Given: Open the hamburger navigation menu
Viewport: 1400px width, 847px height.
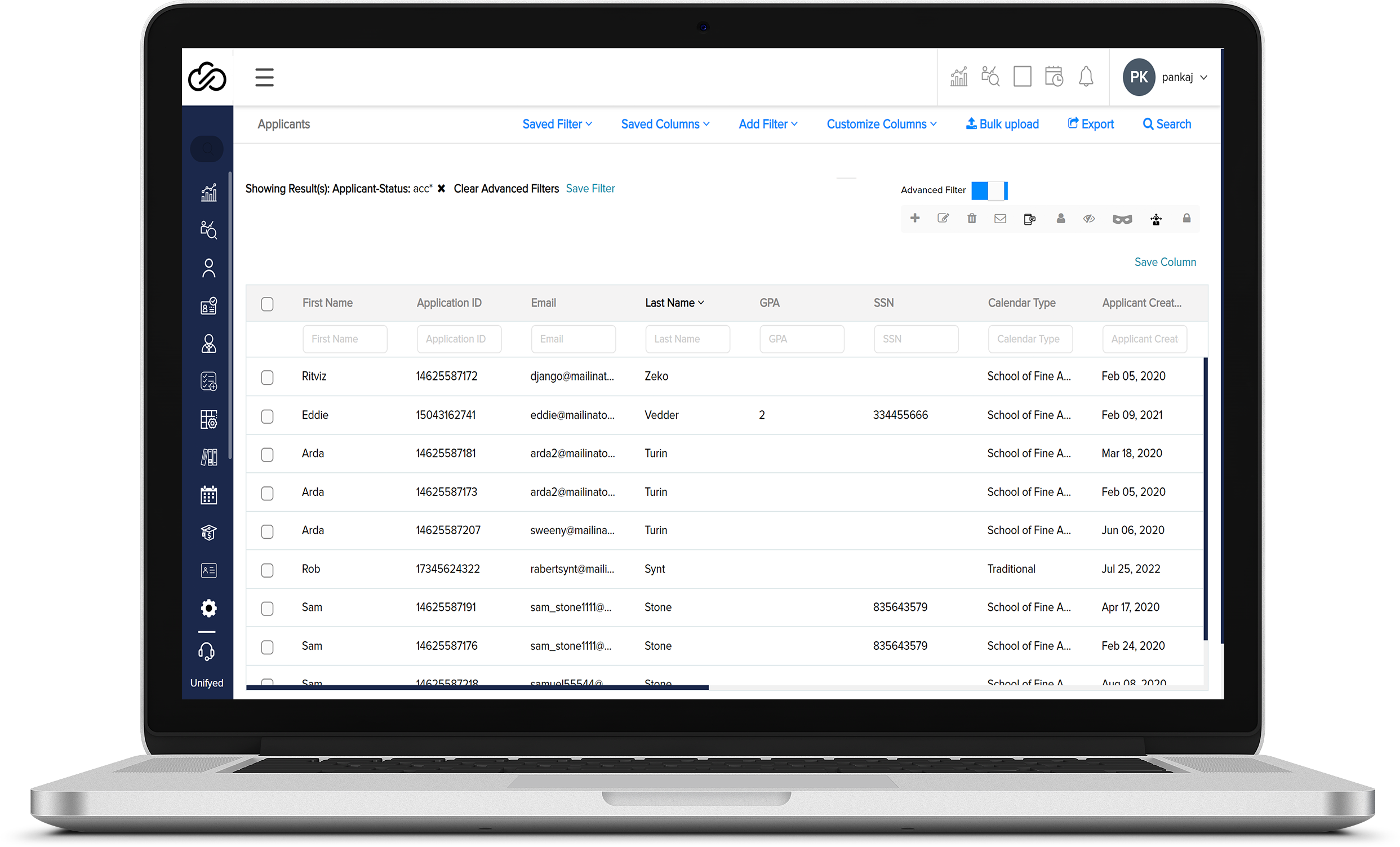Looking at the screenshot, I should pos(264,77).
